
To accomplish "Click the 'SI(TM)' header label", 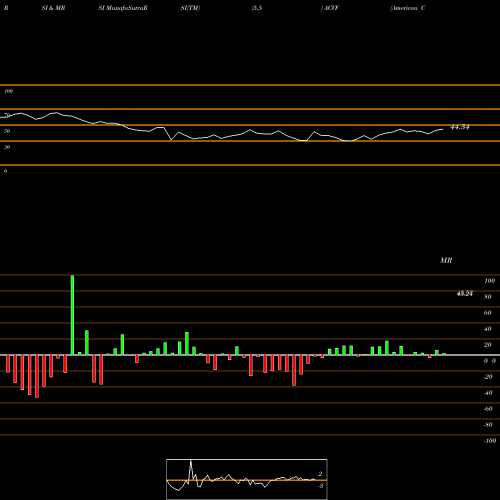I will (x=190, y=8).
